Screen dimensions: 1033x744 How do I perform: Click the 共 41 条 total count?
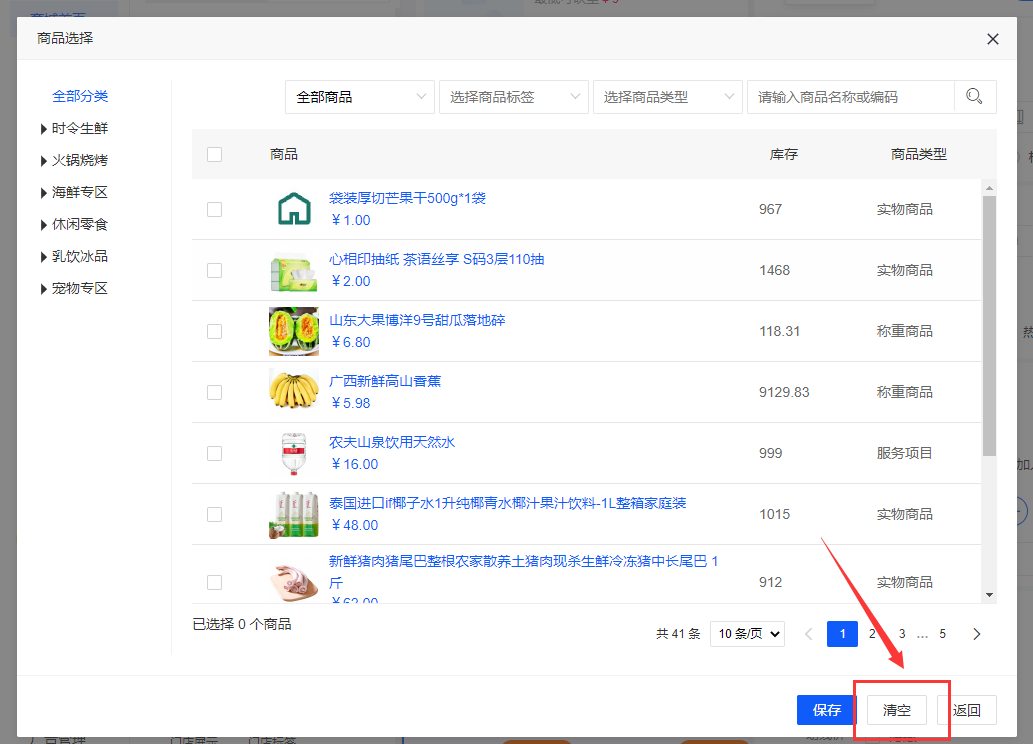(678, 634)
